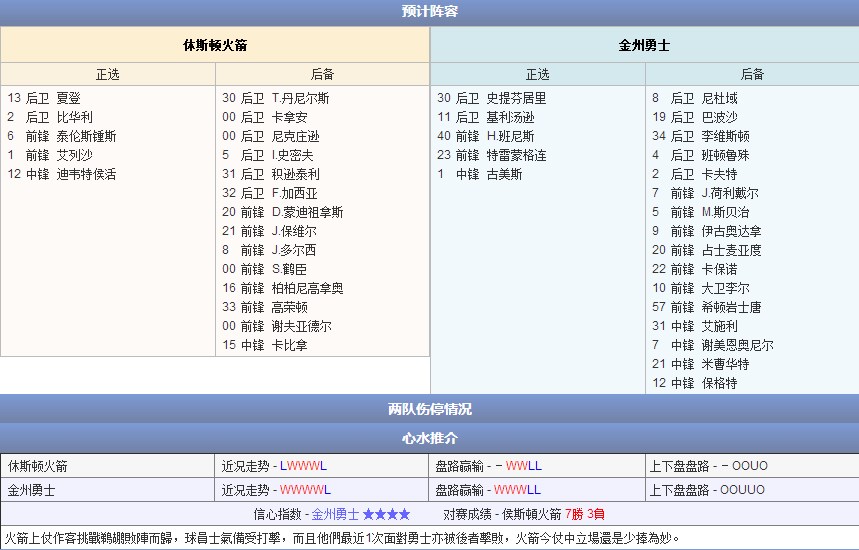The width and height of the screenshot is (859, 550).
Task: Click the 信心指数 金州勇士 link
Action: pos(335,514)
